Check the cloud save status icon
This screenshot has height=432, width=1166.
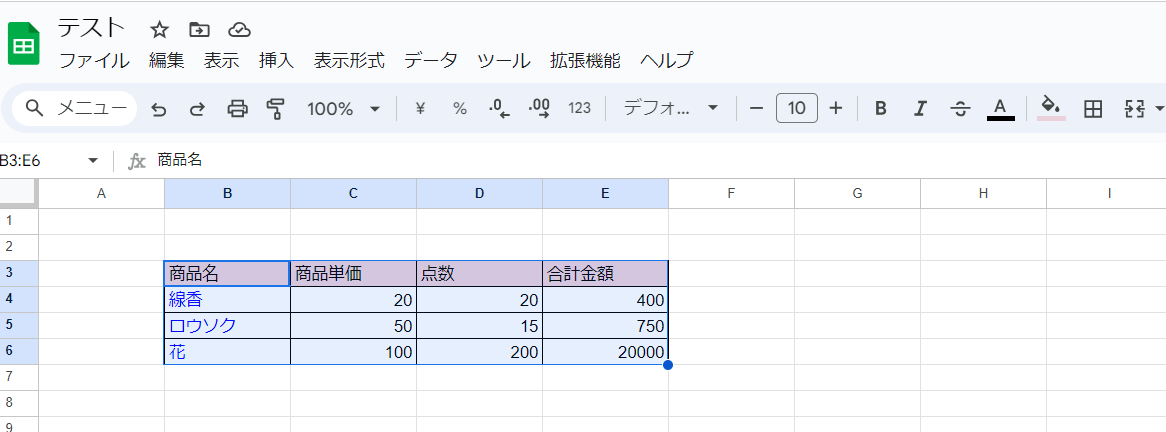coord(239,29)
